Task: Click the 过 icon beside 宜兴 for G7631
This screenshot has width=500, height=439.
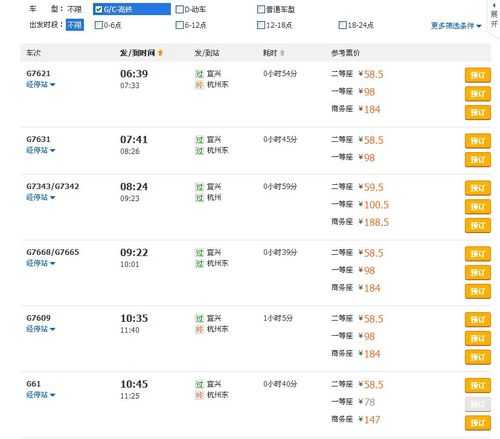Action: [x=199, y=140]
